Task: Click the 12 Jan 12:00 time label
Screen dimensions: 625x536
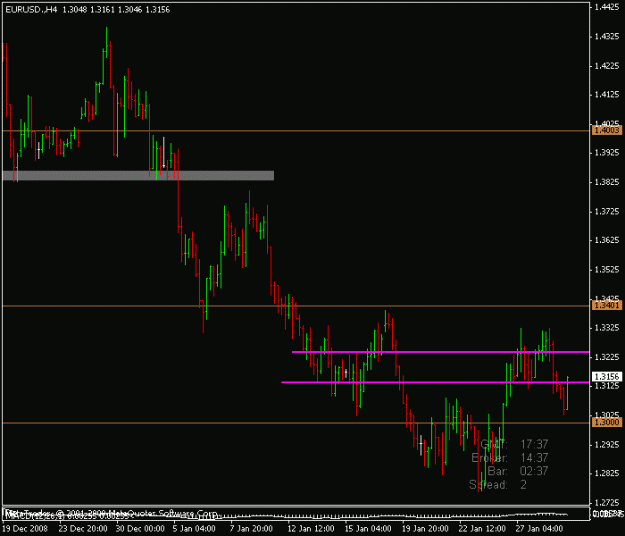Action: (311, 529)
